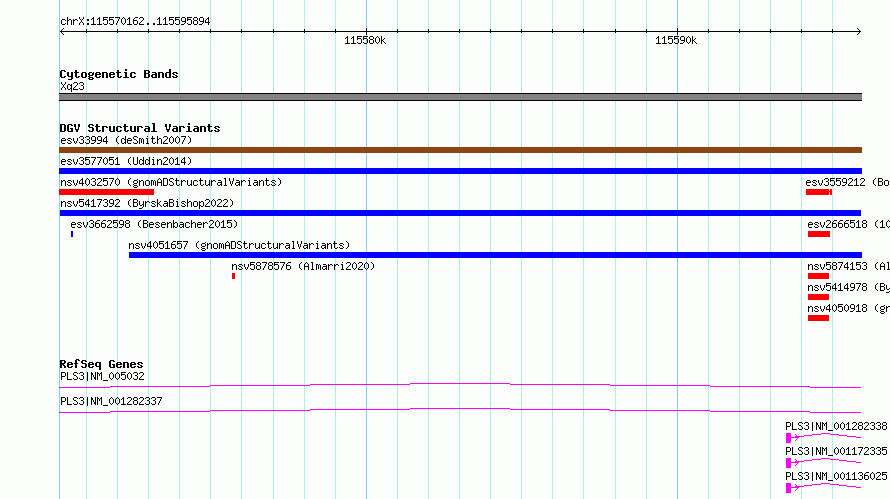Screen dimensions: 890x499
Task: Click the 115580k ruler tick label
Action: point(365,40)
